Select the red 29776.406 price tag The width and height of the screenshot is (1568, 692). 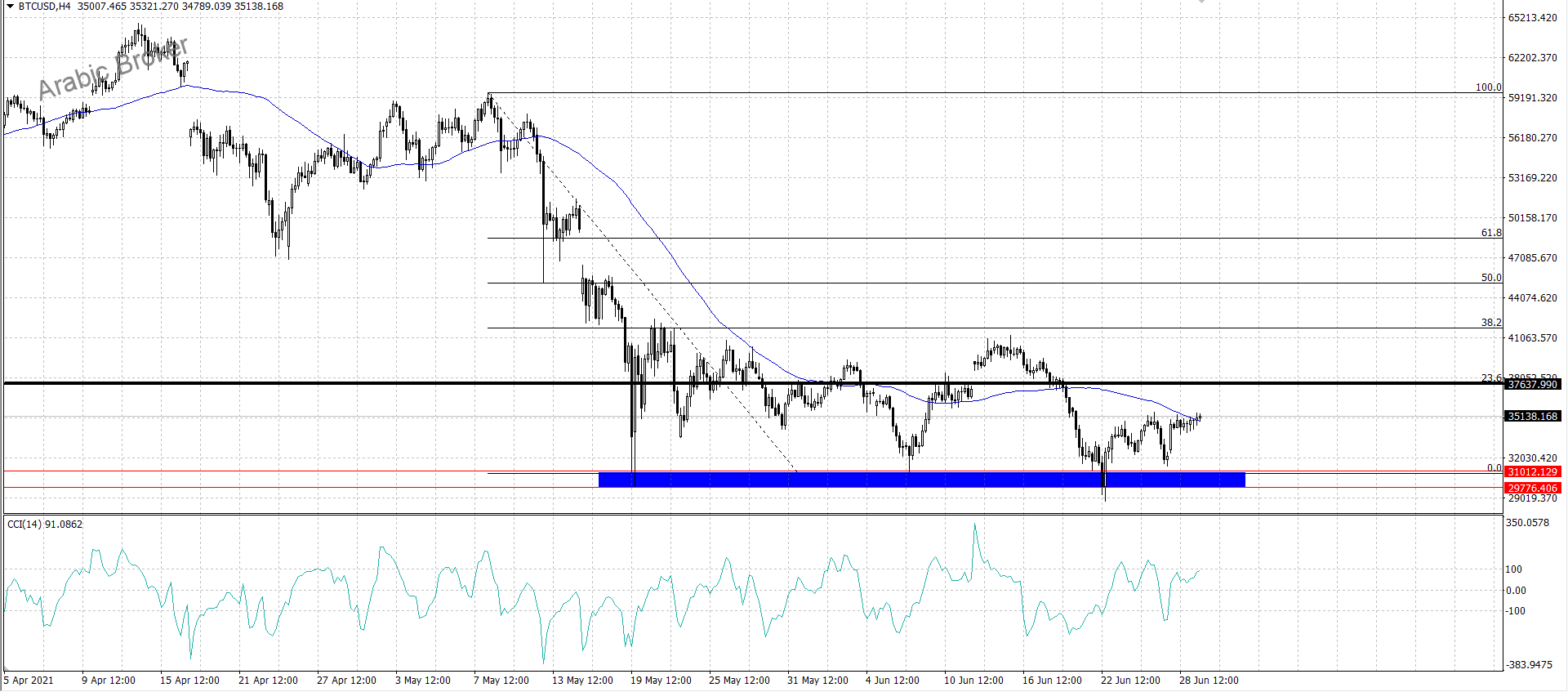[x=1532, y=488]
